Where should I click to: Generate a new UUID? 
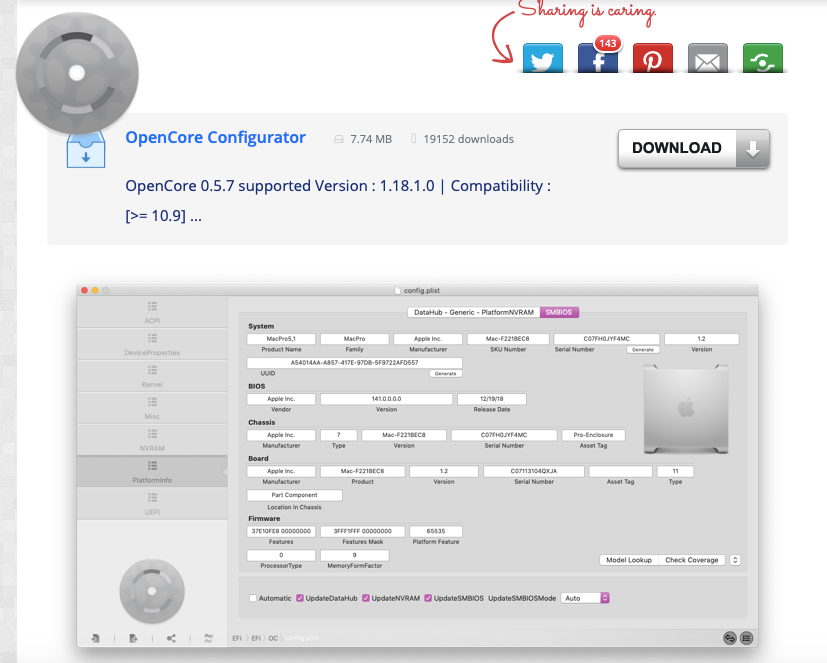[x=445, y=373]
